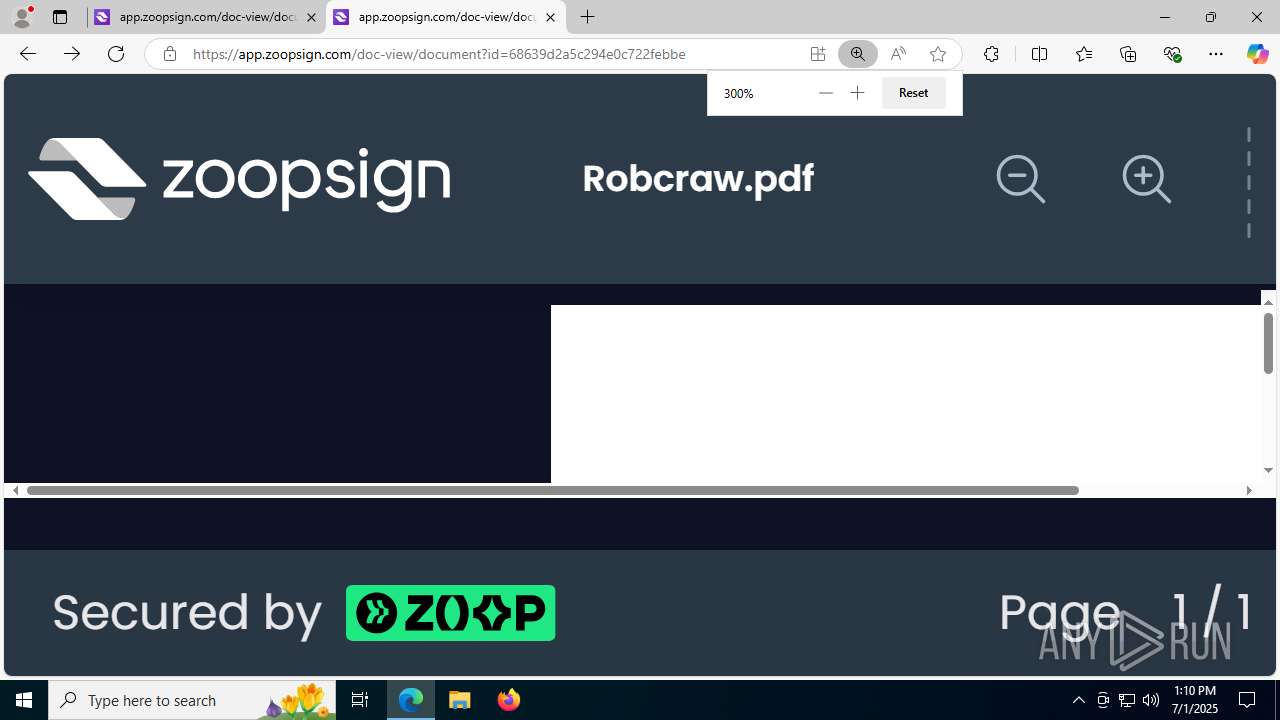Screen dimensions: 1280x720
Task: Open Read aloud in address bar
Action: point(898,54)
